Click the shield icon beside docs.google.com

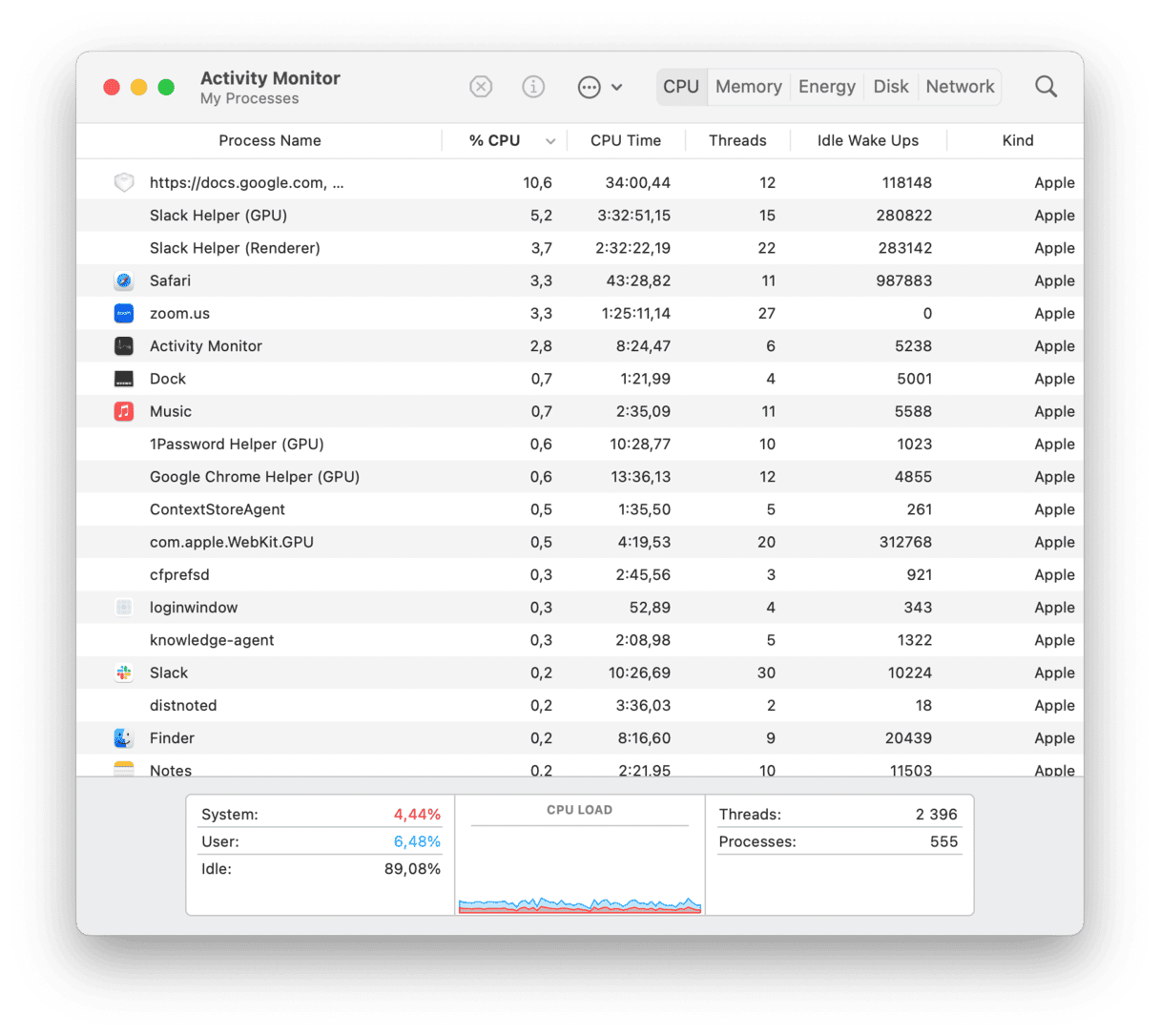[124, 182]
